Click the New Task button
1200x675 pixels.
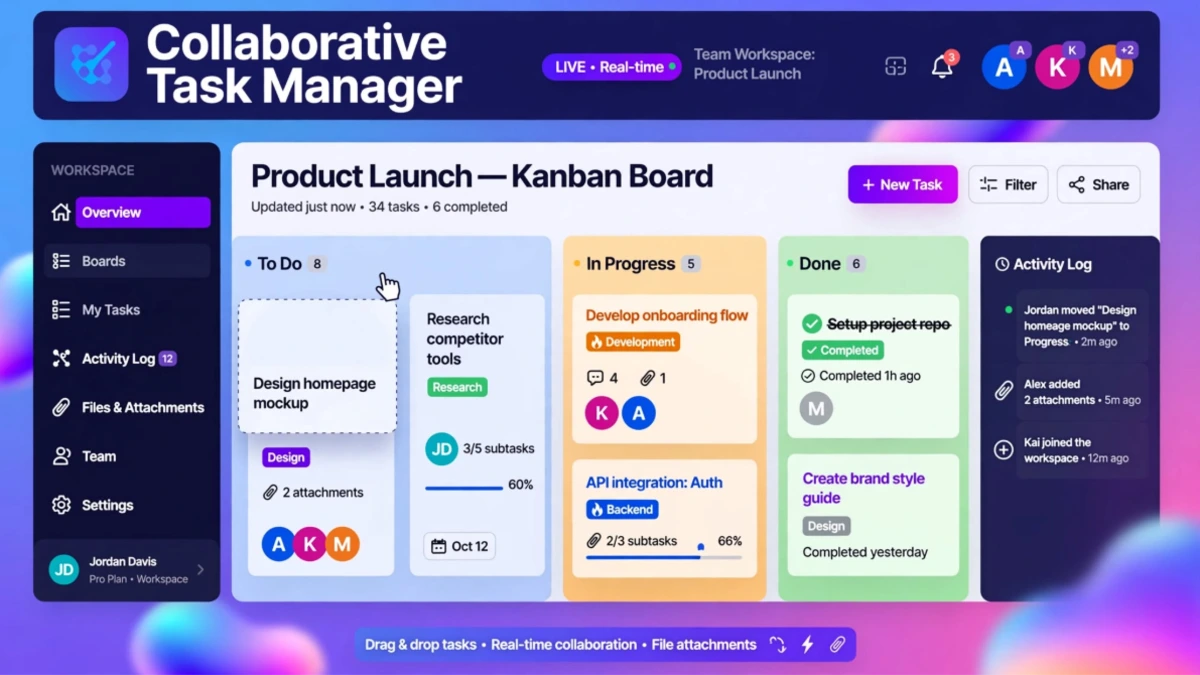[x=903, y=184]
